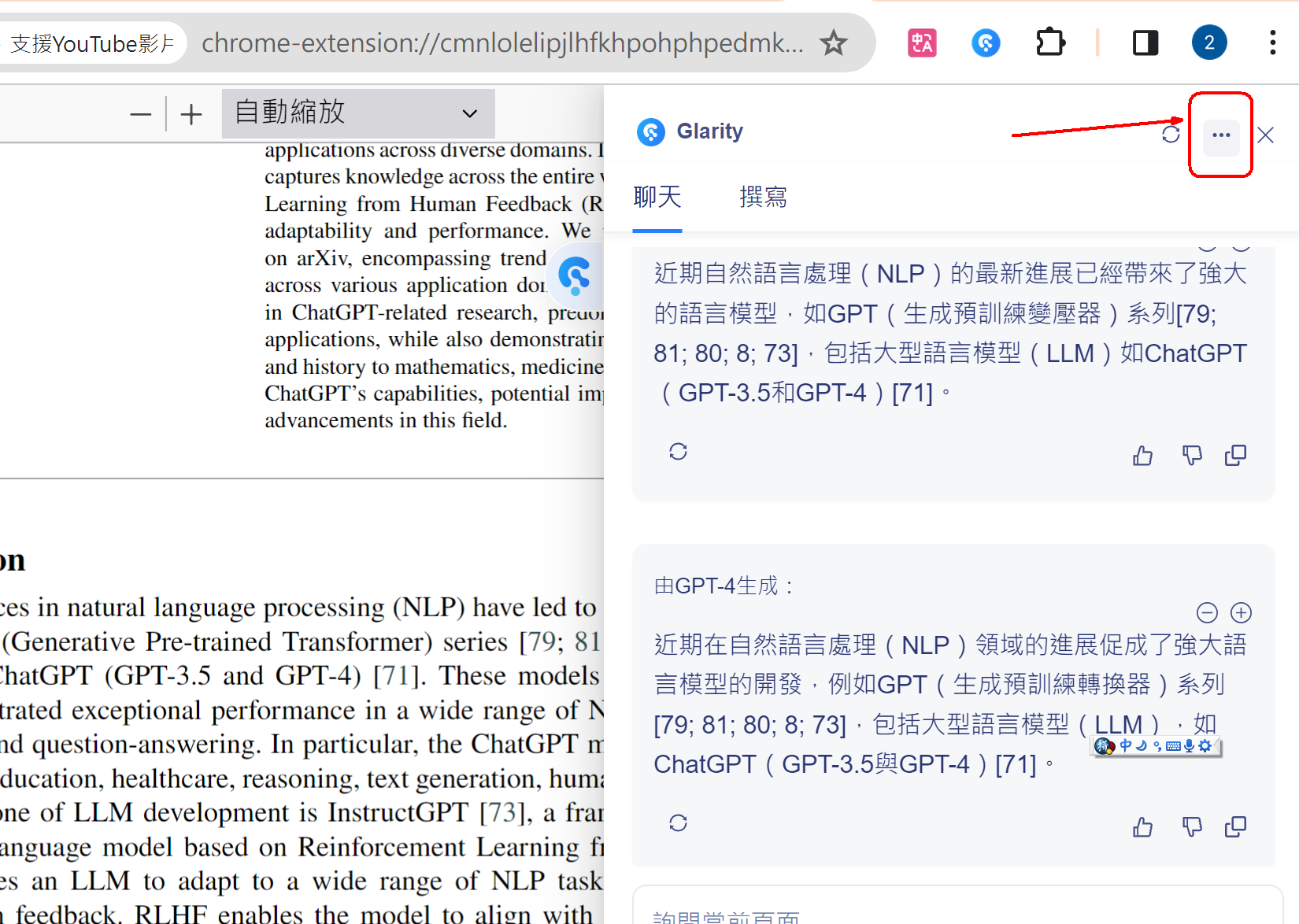
Task: Regenerate the first translation response
Action: (x=679, y=452)
